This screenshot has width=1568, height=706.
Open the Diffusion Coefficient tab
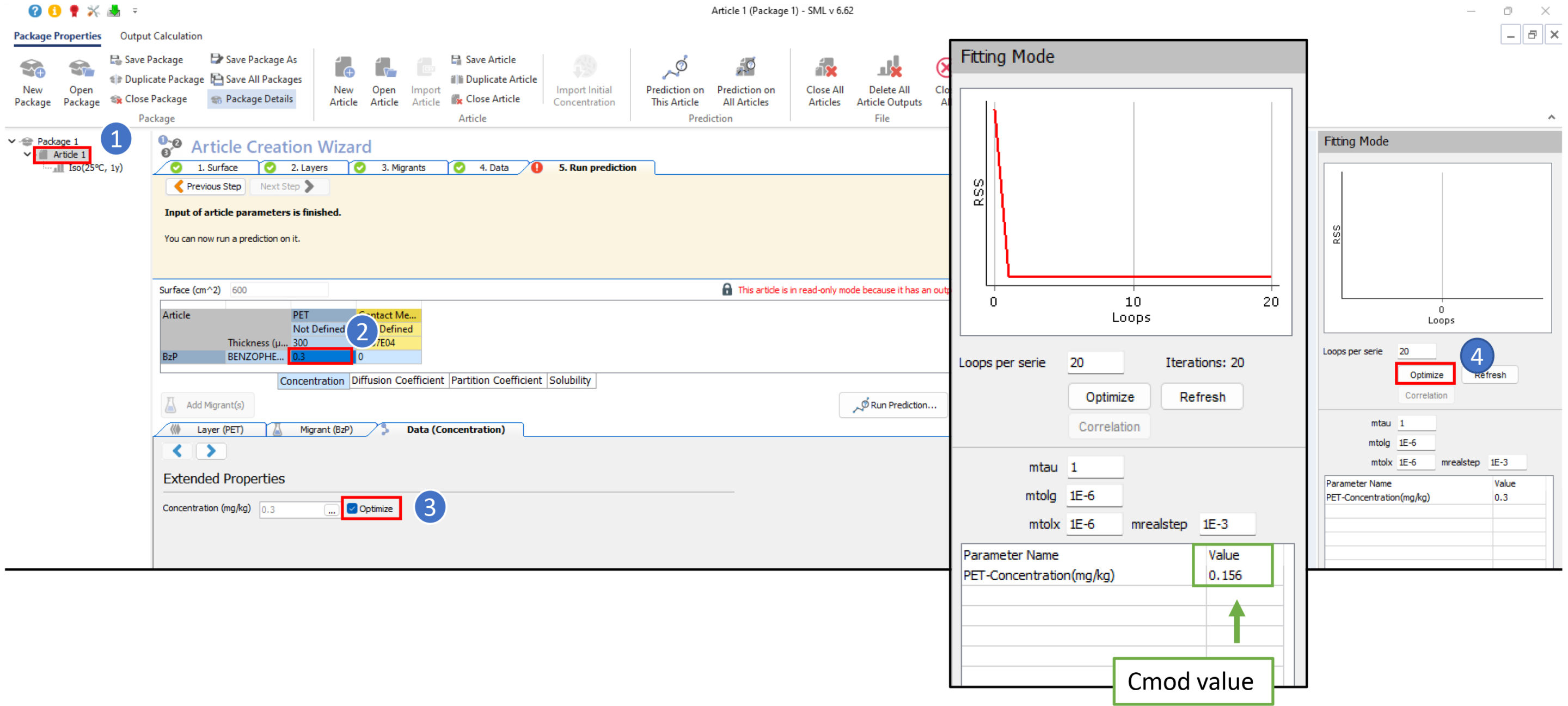click(397, 380)
